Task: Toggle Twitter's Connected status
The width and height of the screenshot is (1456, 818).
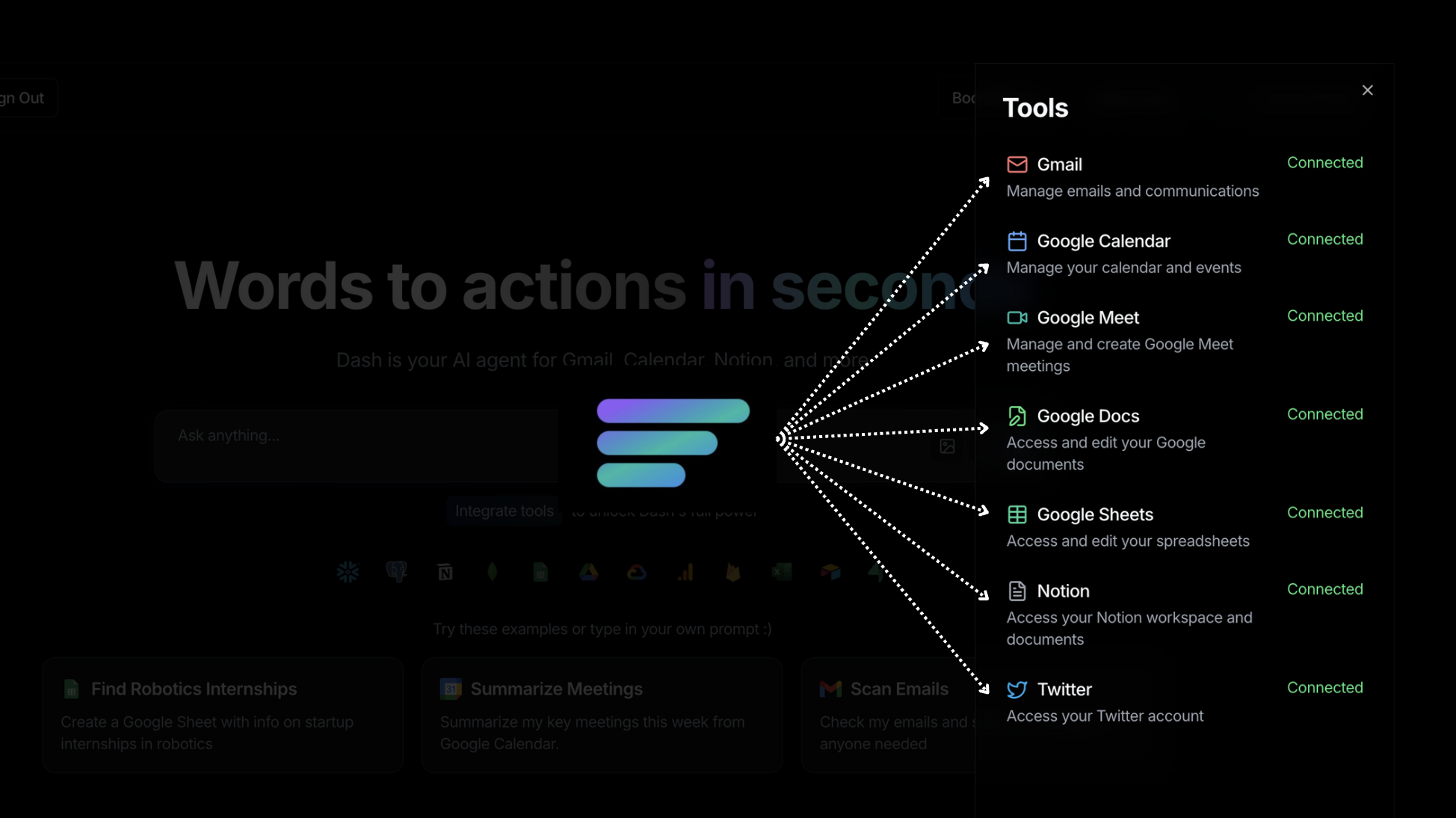Action: coord(1324,688)
